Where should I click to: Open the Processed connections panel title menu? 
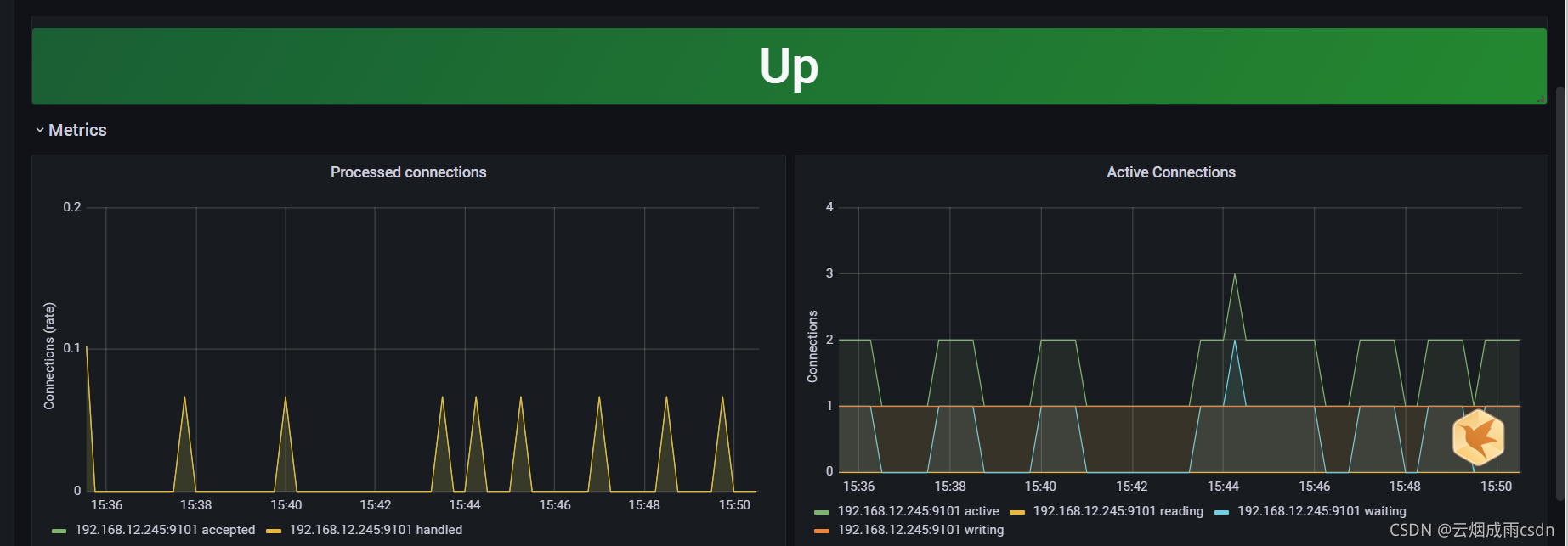[x=408, y=172]
